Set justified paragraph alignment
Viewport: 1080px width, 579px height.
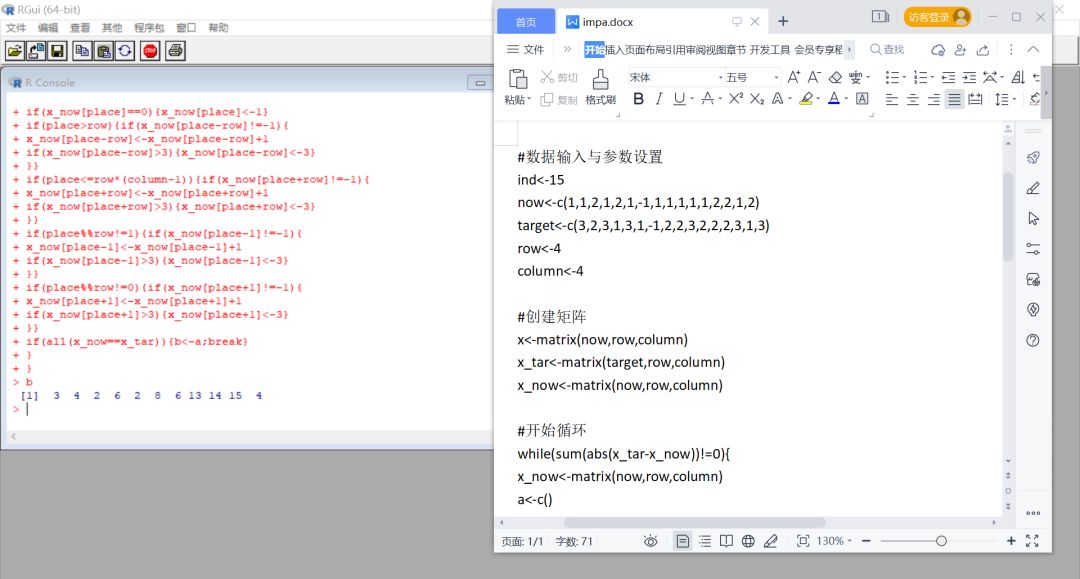coord(954,99)
